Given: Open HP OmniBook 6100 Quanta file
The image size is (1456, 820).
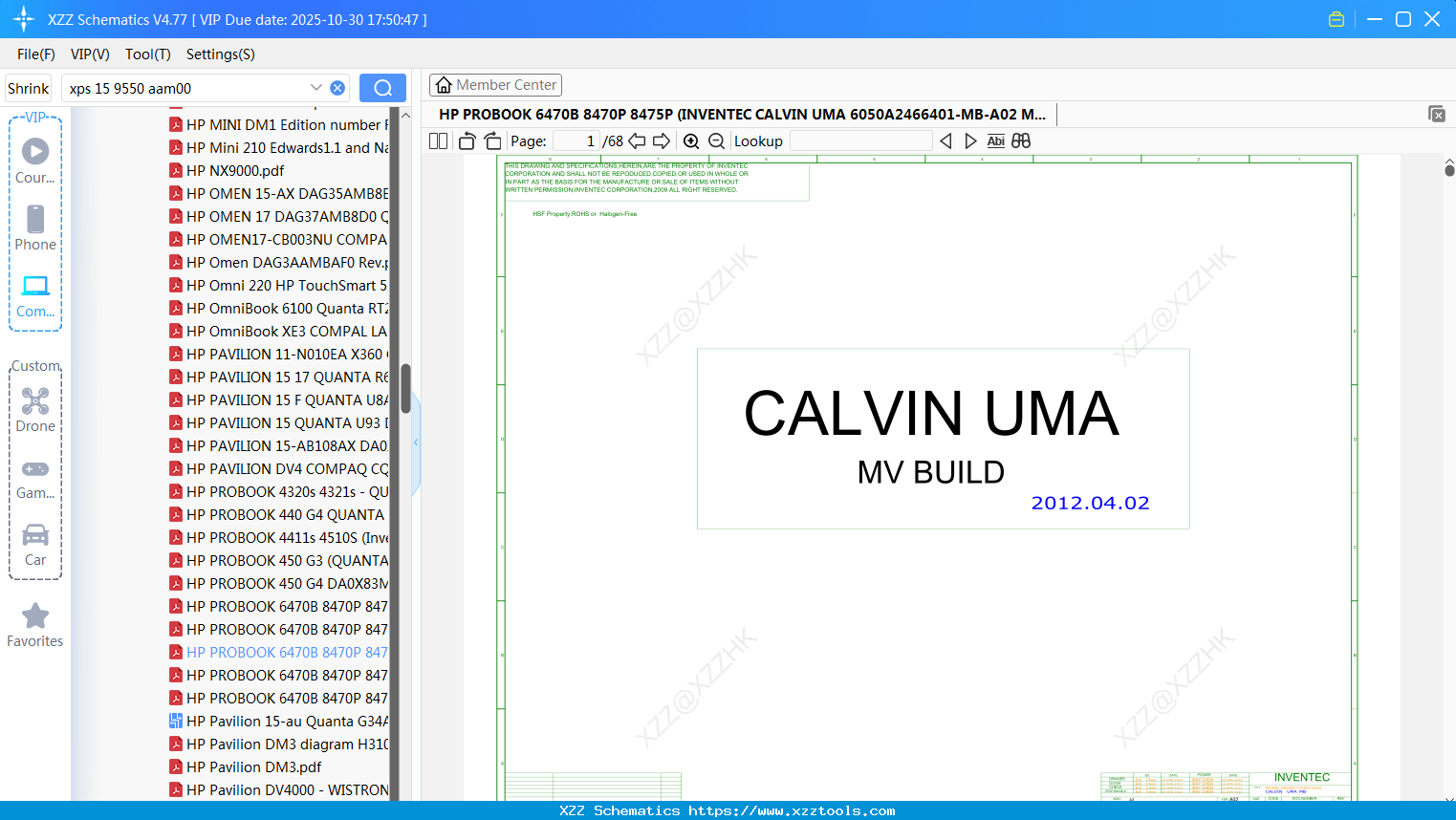Looking at the screenshot, I should pyautogui.click(x=279, y=308).
